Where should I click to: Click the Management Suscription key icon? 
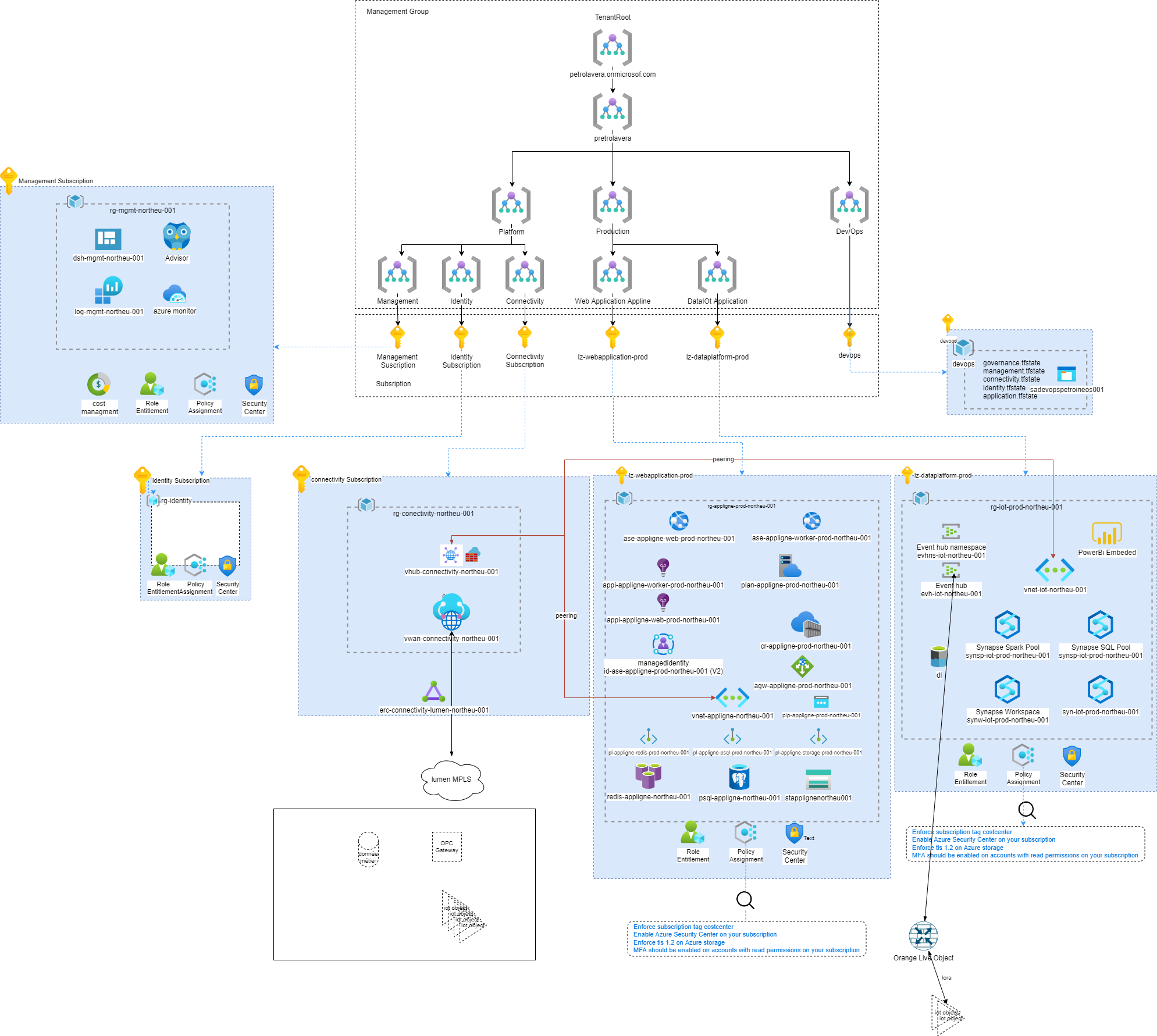pos(397,337)
